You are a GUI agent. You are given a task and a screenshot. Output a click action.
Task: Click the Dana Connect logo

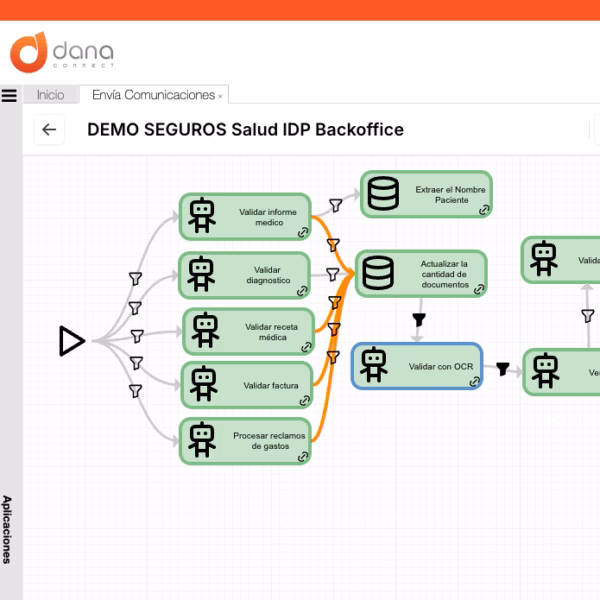pyautogui.click(x=62, y=52)
